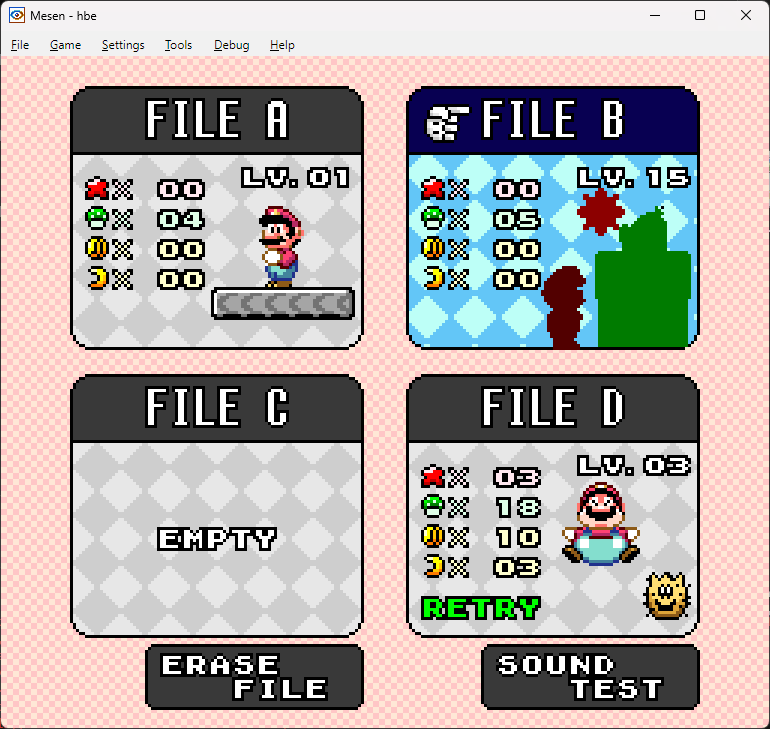Open the Debug menu
Screen dimensions: 770x729
click(x=231, y=45)
